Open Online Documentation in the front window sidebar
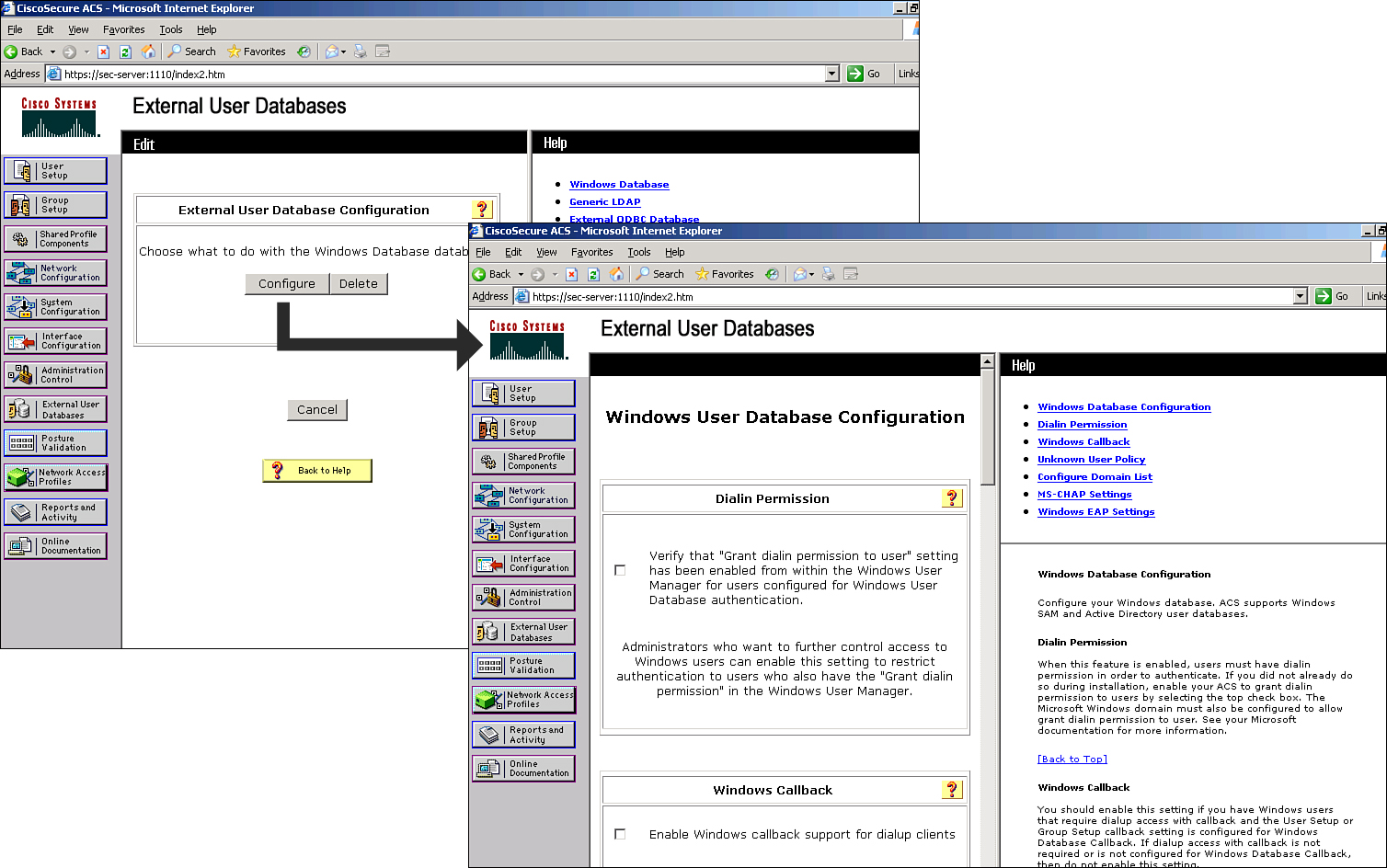Screen dimensions: 1387x868 [x=523, y=769]
